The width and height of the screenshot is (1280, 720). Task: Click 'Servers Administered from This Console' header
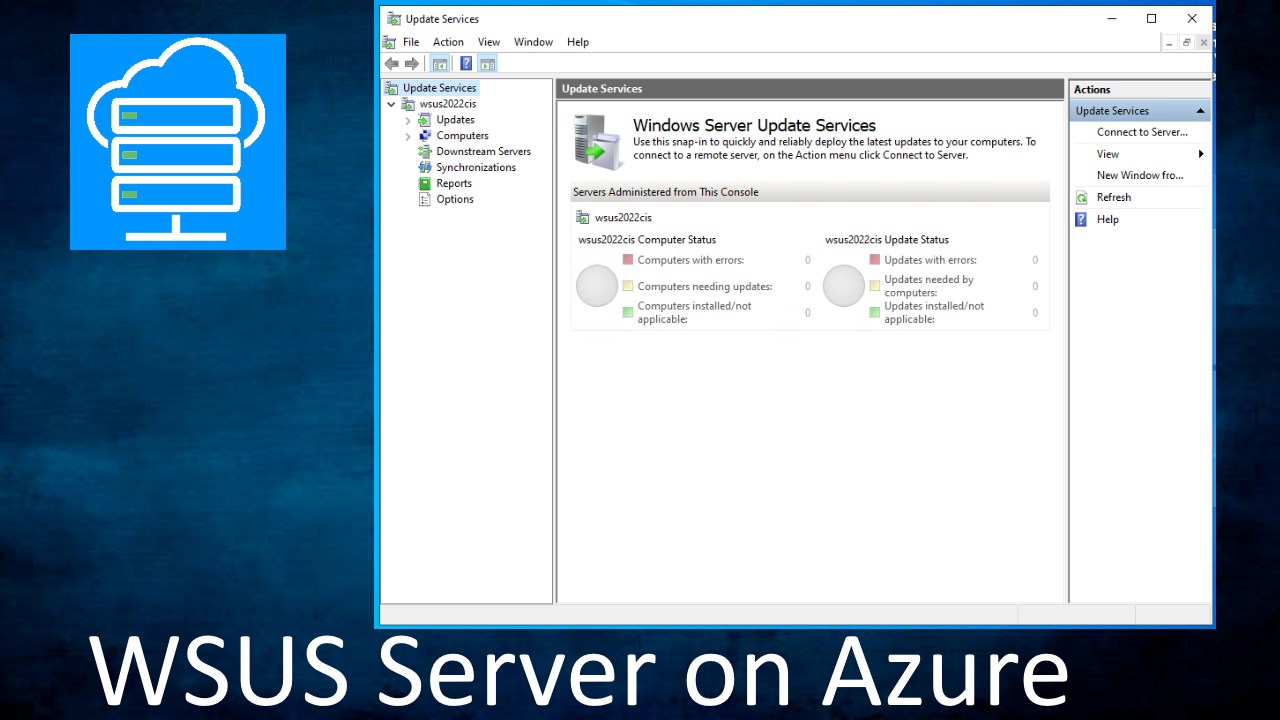click(x=665, y=192)
